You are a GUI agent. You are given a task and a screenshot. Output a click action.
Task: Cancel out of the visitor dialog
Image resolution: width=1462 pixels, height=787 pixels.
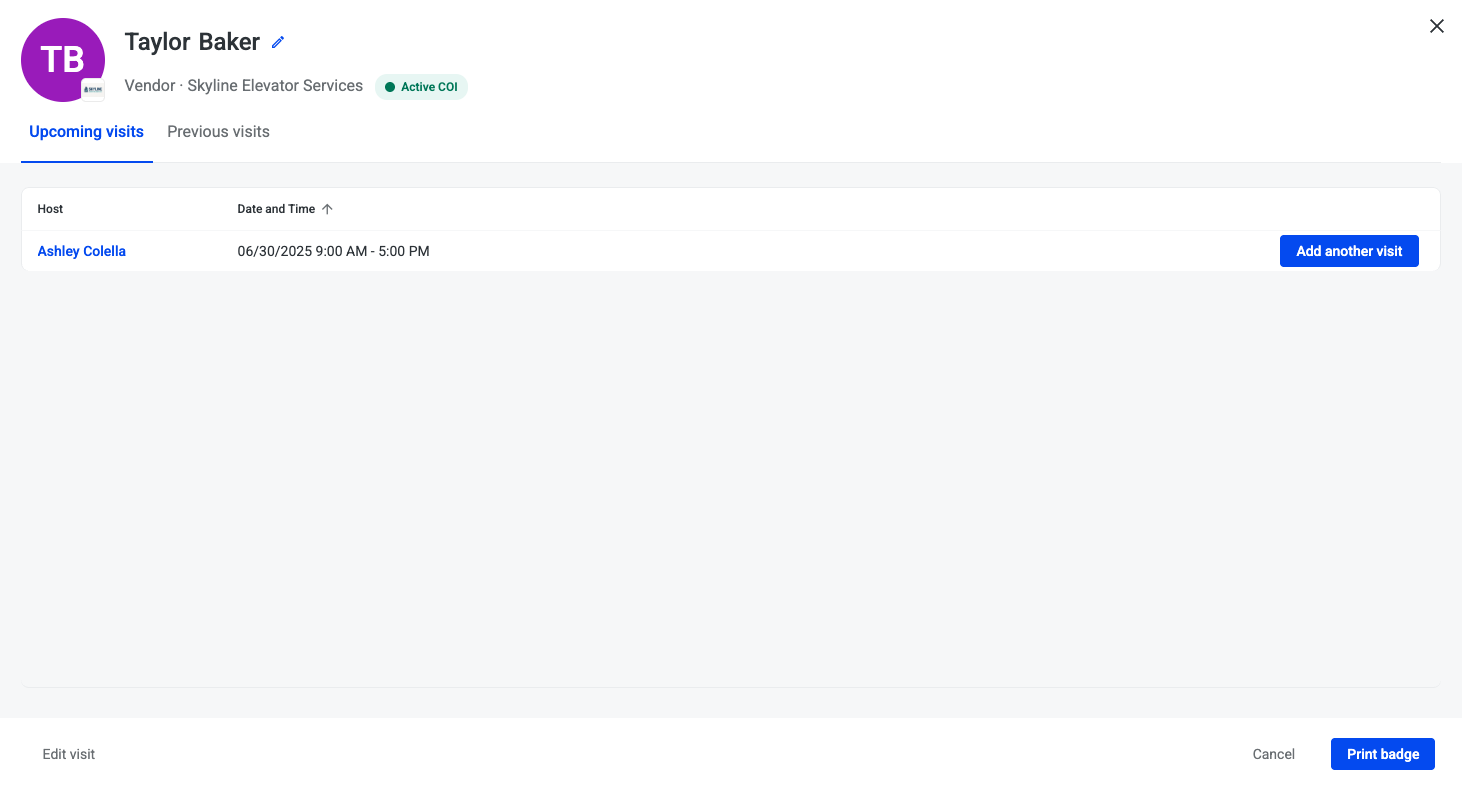point(1273,754)
